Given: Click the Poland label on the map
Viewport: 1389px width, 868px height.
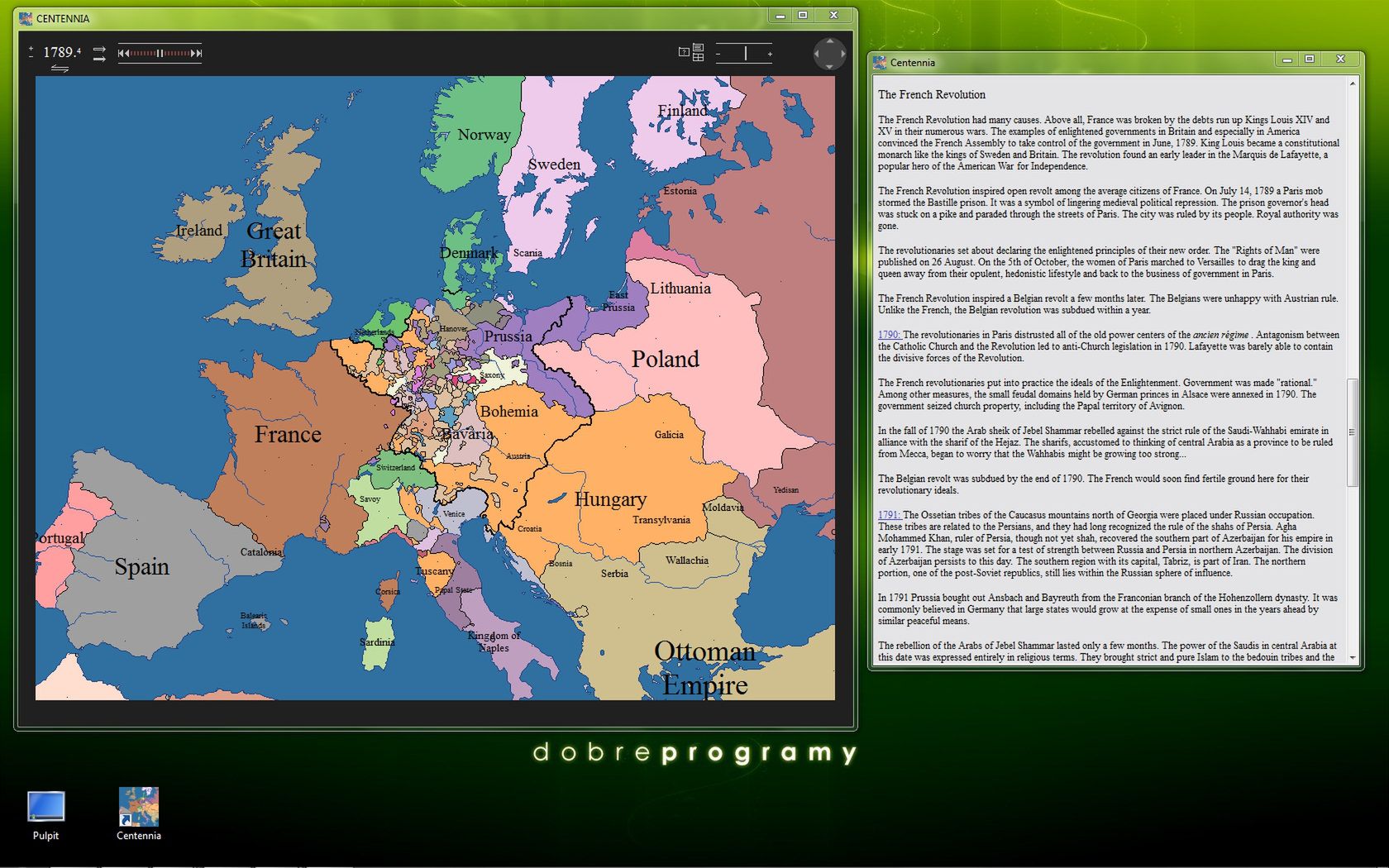Looking at the screenshot, I should 666,359.
